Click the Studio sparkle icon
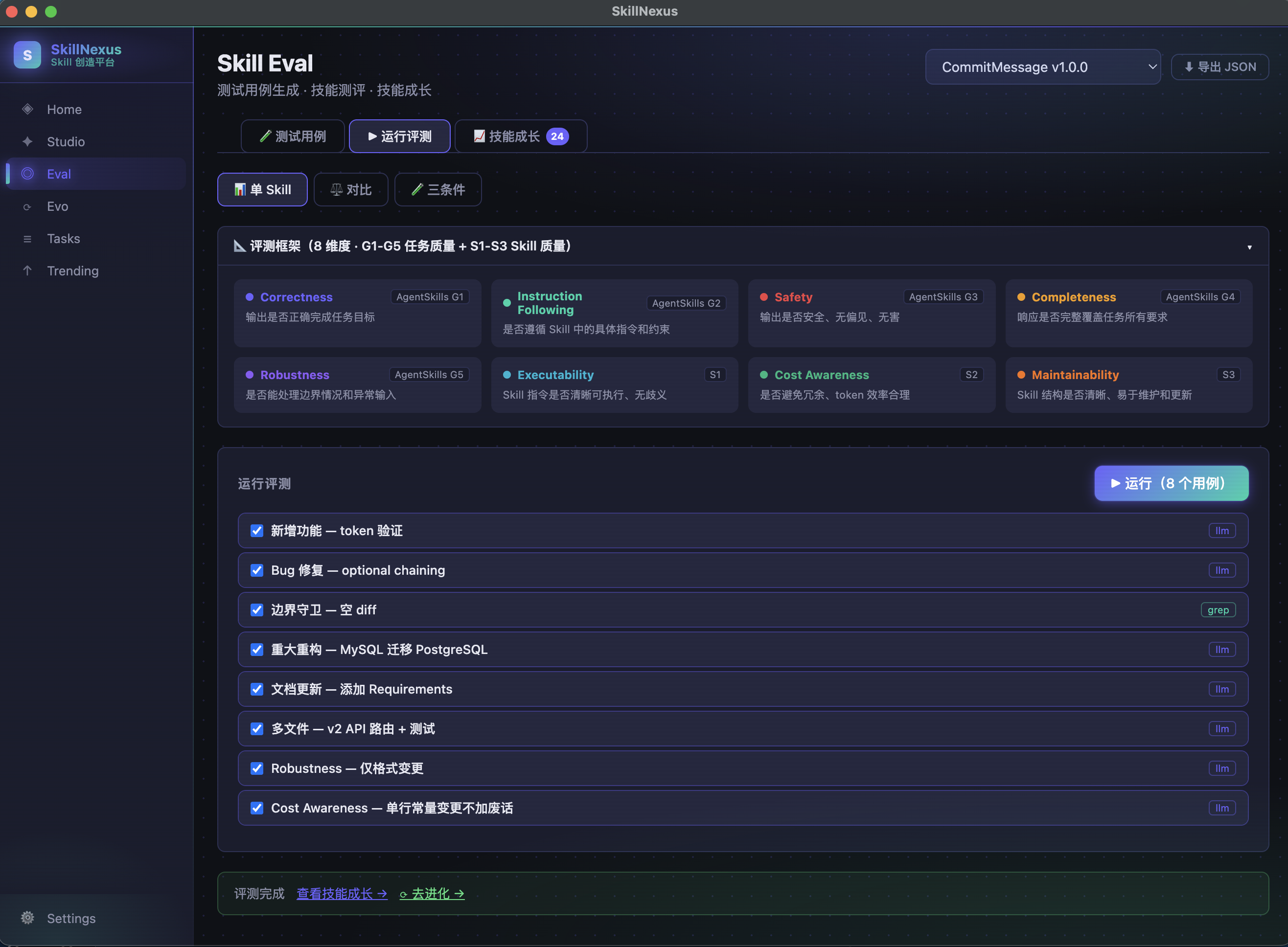 27,141
